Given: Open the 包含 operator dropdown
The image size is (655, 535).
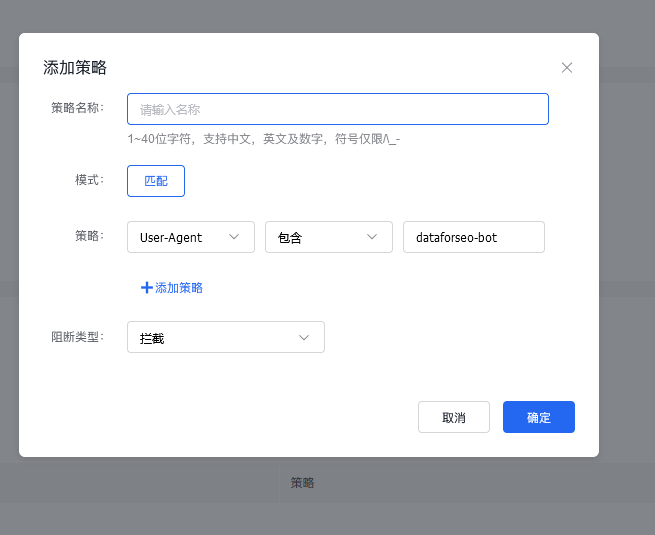Looking at the screenshot, I should 329,237.
